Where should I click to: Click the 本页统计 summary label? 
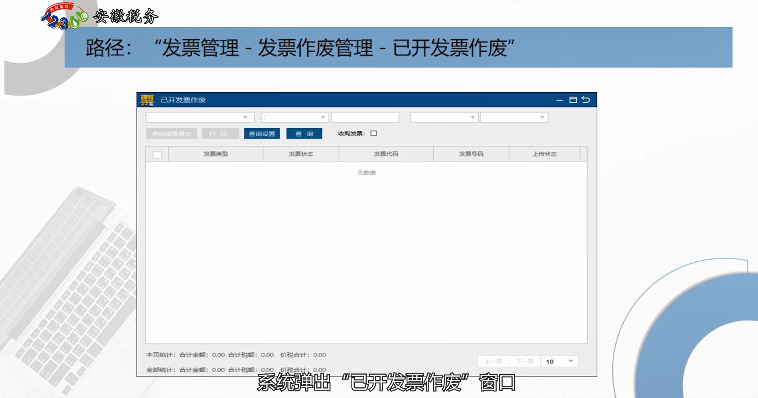161,355
